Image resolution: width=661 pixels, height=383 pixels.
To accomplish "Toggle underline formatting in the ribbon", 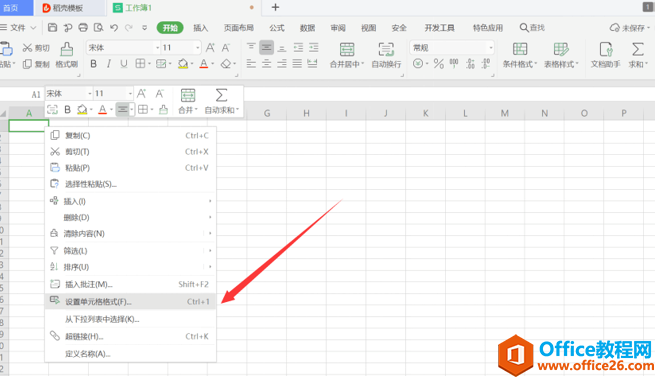I will pyautogui.click(x=124, y=64).
